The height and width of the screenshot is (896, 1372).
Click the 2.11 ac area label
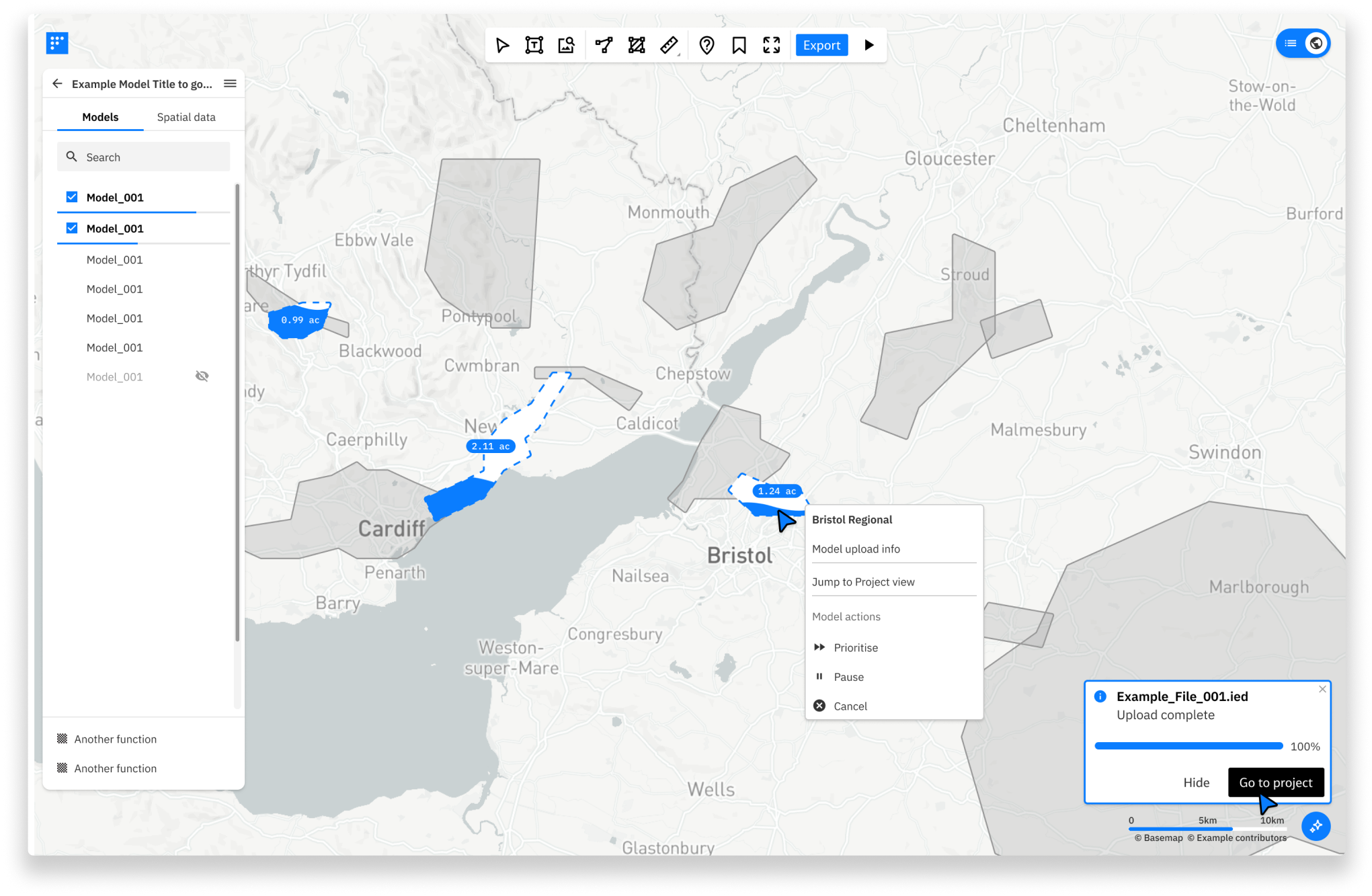pos(491,446)
